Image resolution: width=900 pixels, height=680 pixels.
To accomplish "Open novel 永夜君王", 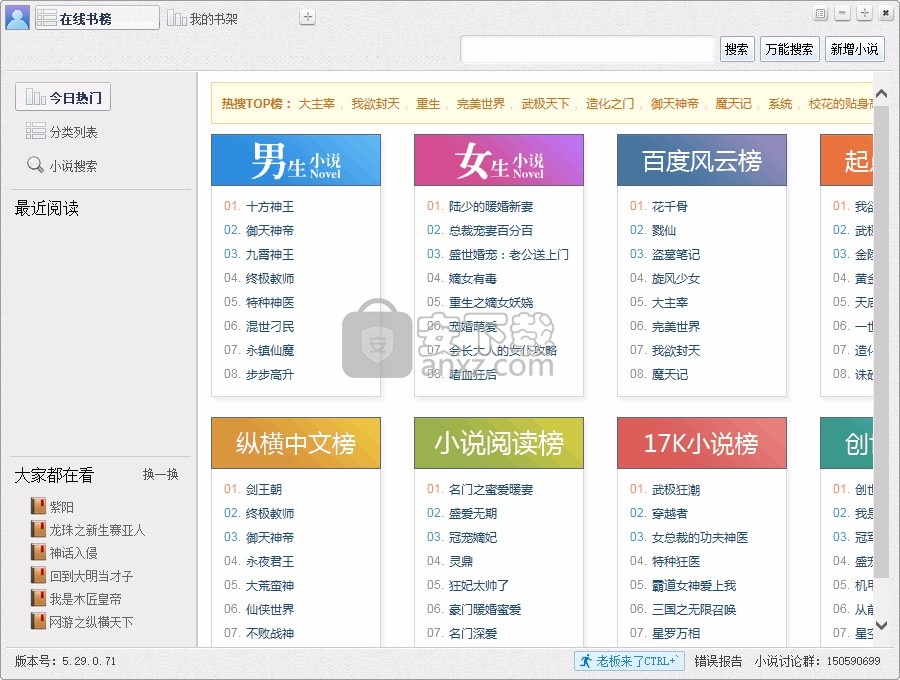I will (x=270, y=562).
